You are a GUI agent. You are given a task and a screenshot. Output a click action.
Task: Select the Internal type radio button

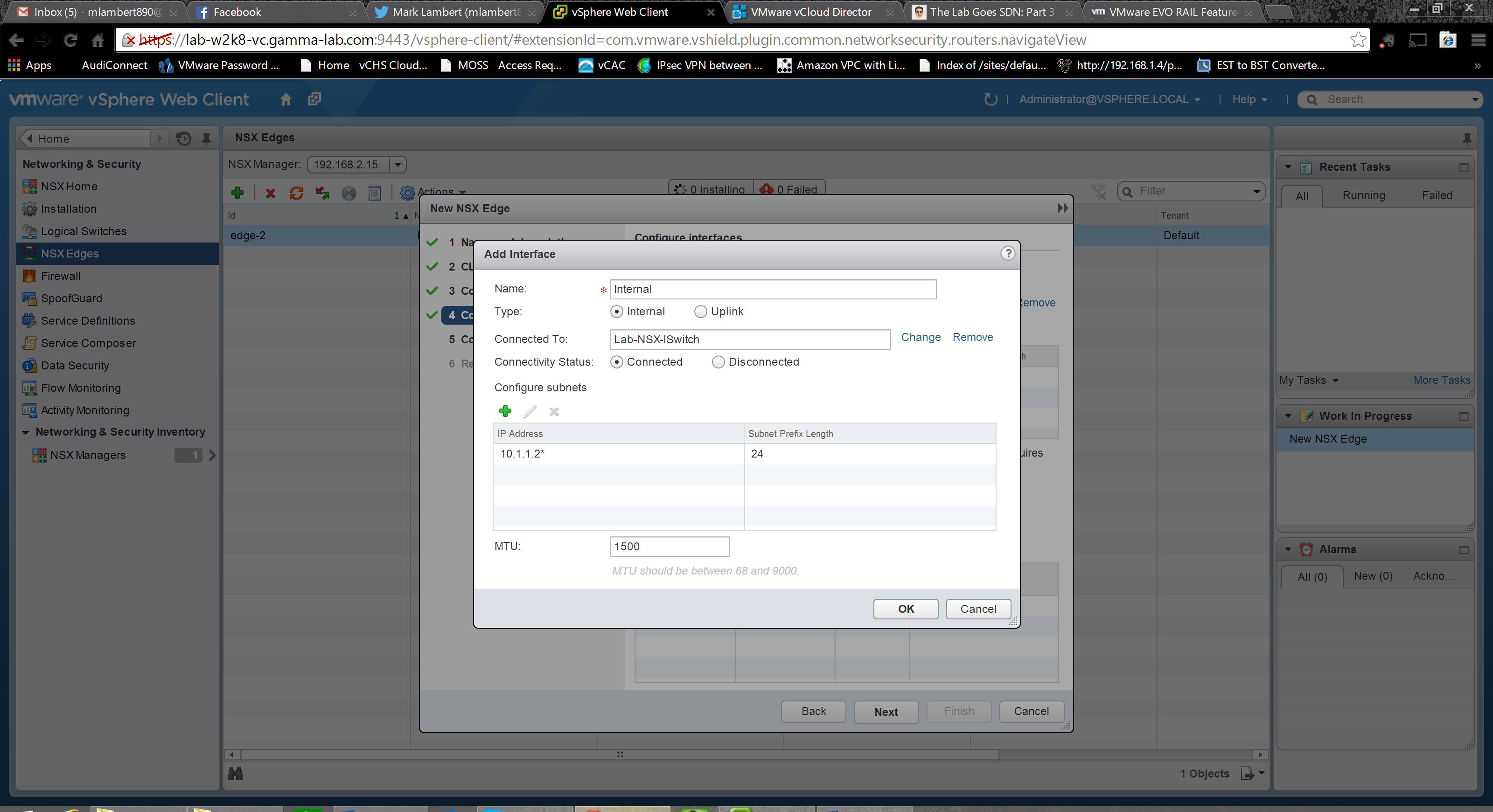coord(617,312)
